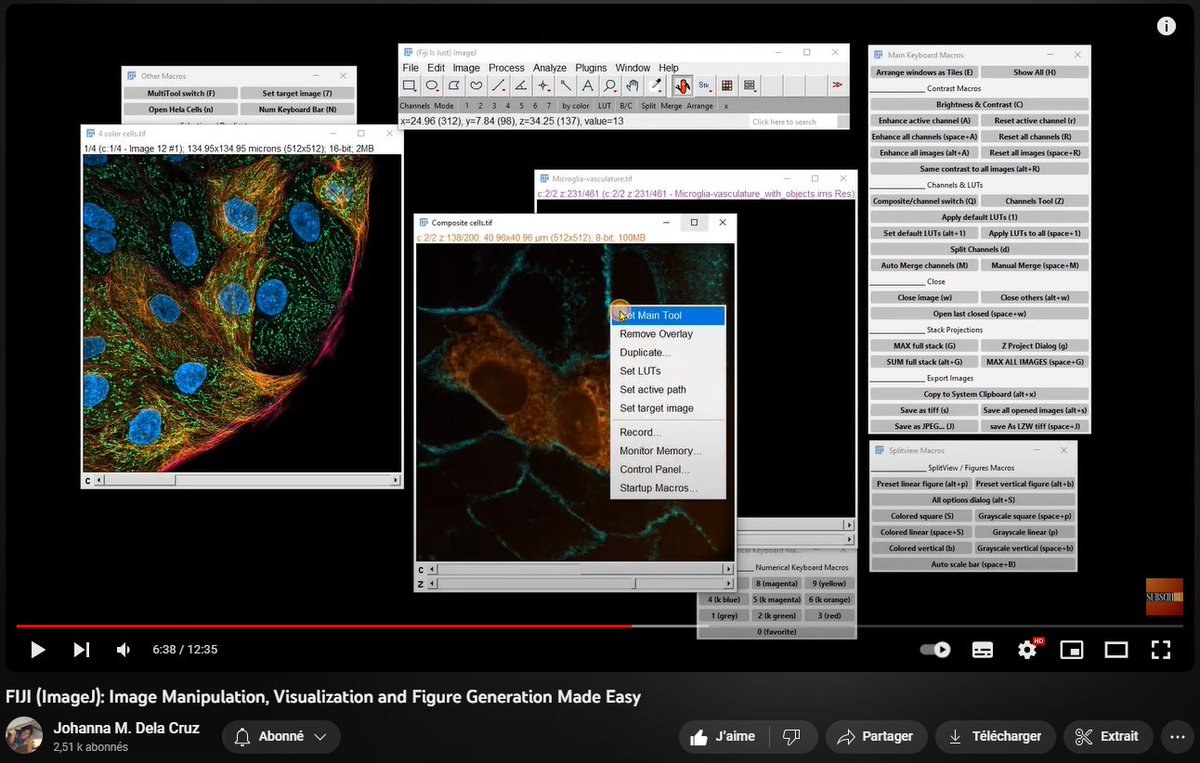Click Enhance active channel (A)
The image size is (1200, 763).
pos(924,120)
